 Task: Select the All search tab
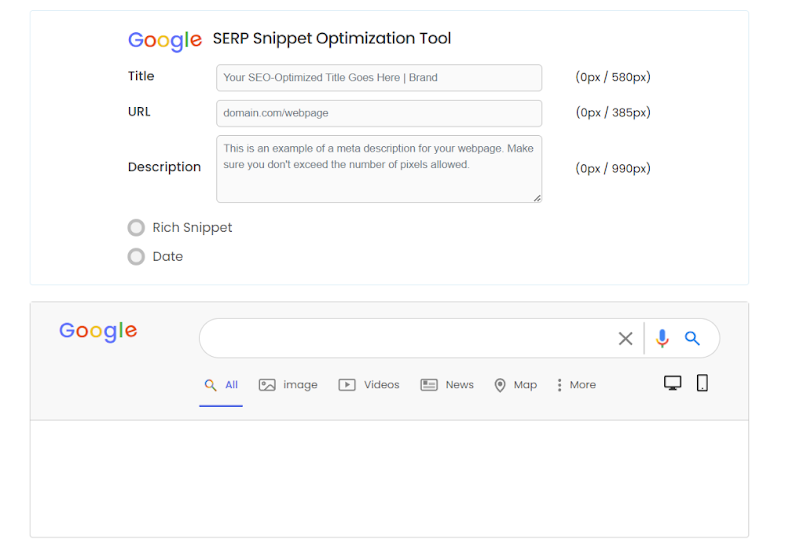221,385
